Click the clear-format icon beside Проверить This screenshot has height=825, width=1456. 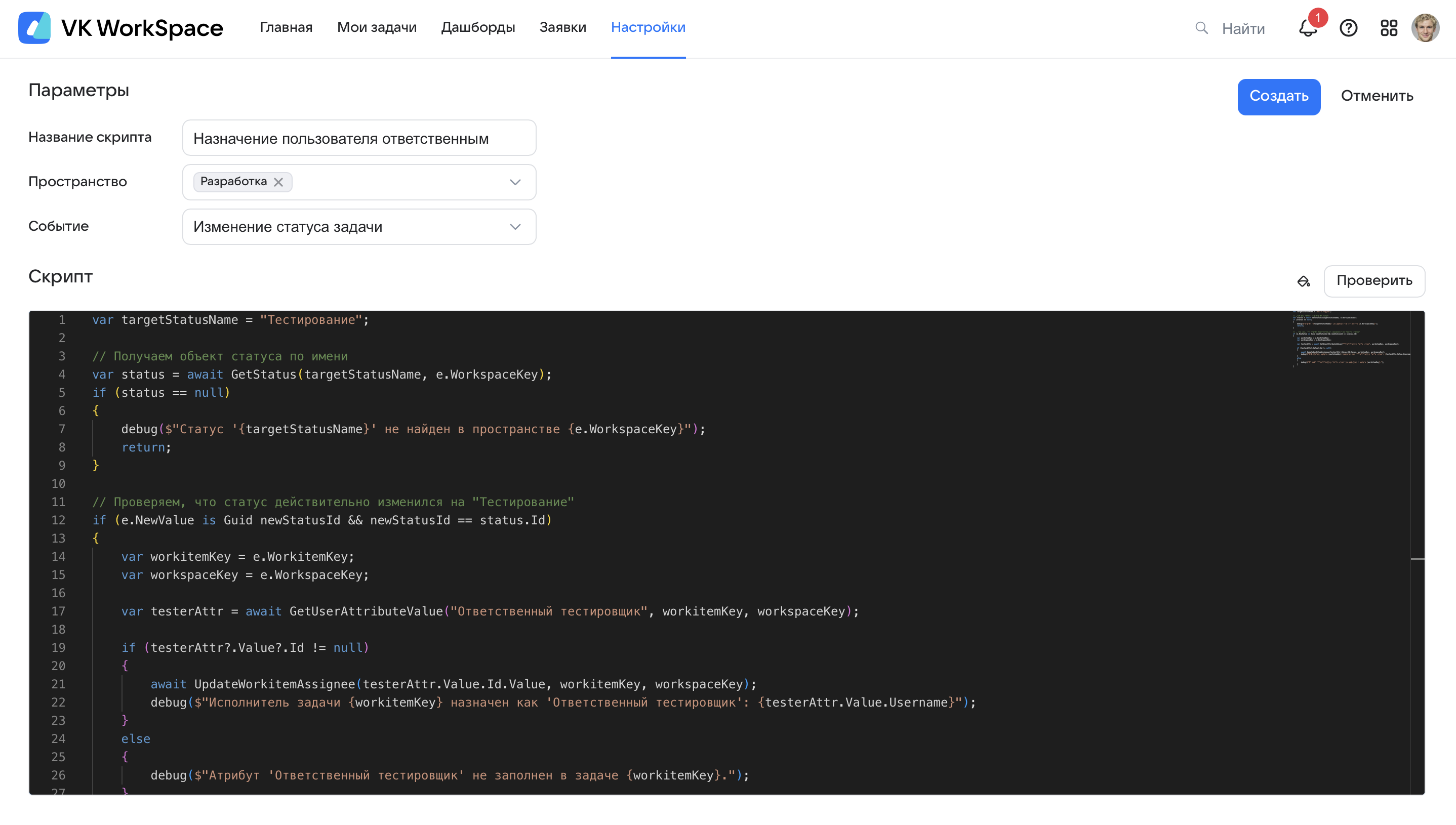pyautogui.click(x=1303, y=281)
